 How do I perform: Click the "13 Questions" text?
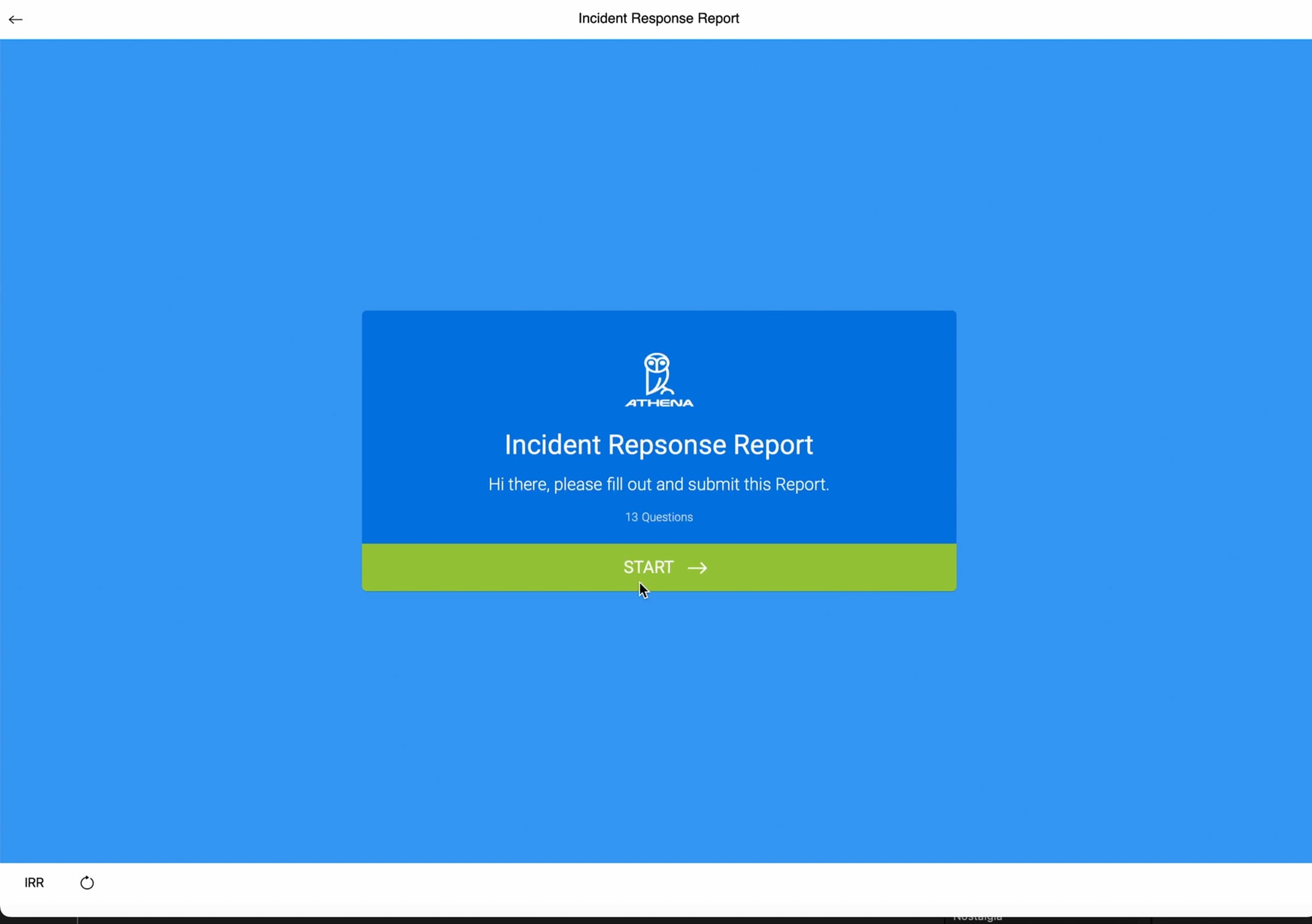click(659, 517)
